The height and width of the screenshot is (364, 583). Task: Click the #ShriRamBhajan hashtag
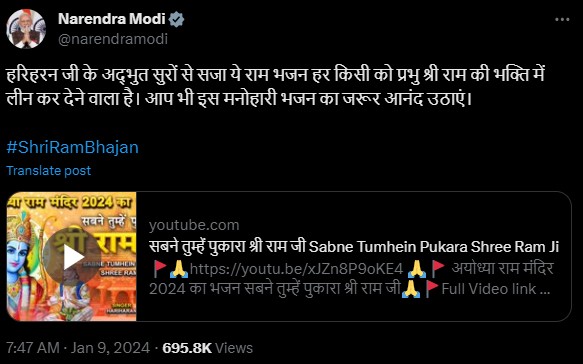click(73, 147)
